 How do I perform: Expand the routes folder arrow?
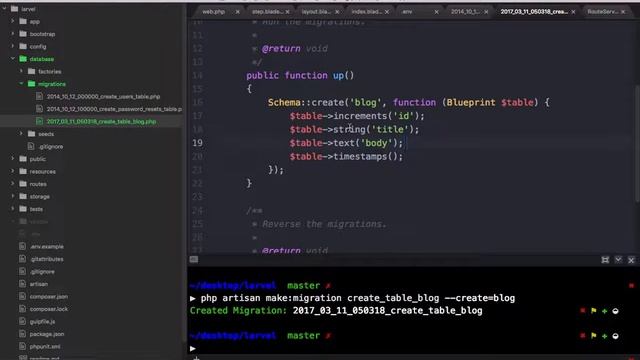[x=12, y=184]
